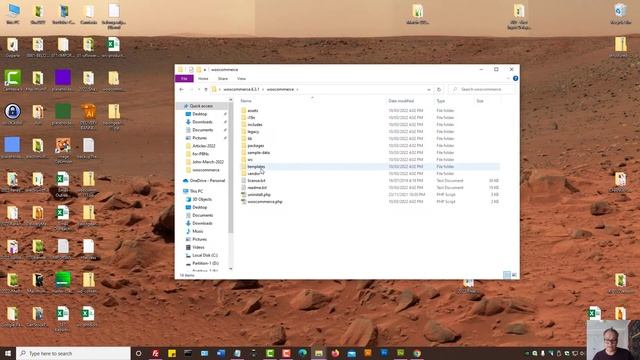Select Articles-2022 in navigation pane

[204, 146]
